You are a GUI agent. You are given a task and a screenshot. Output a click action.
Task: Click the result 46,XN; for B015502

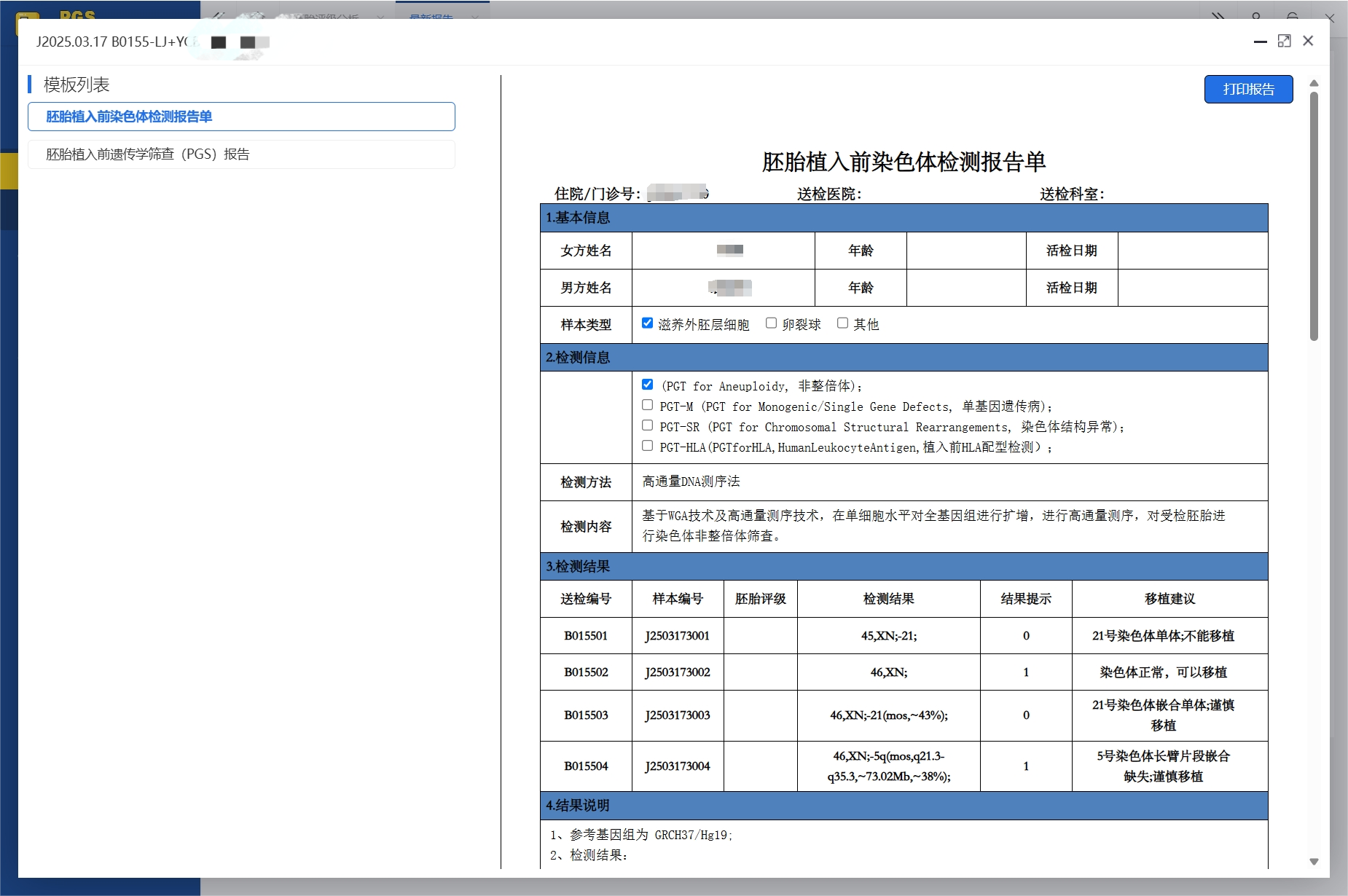[x=889, y=672]
